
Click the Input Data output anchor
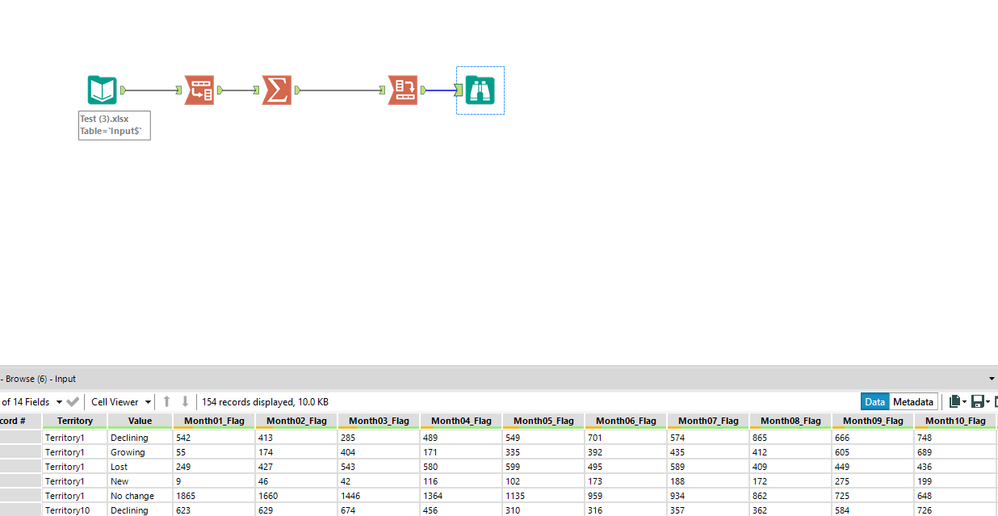coord(122,90)
